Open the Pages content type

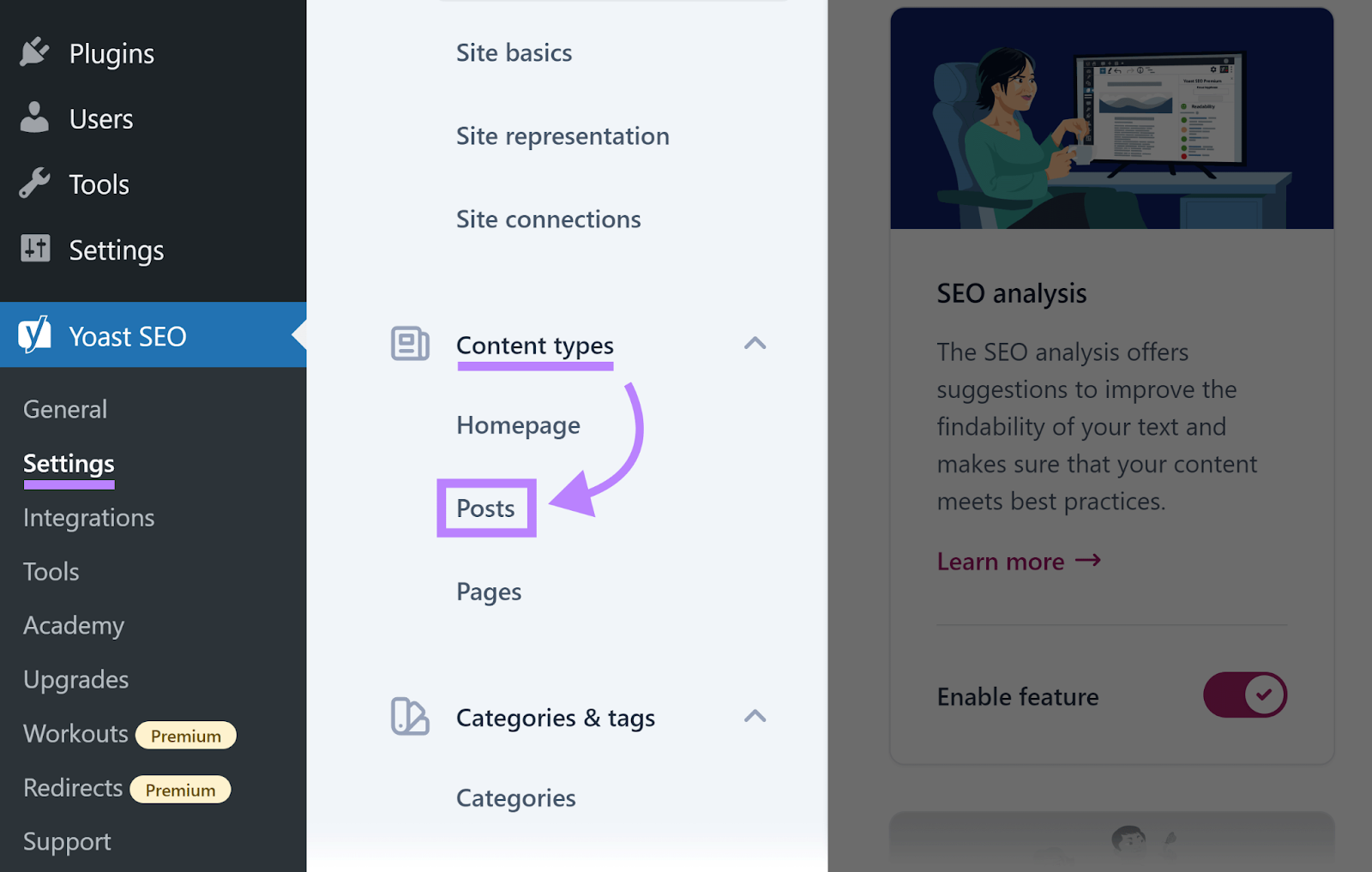488,591
